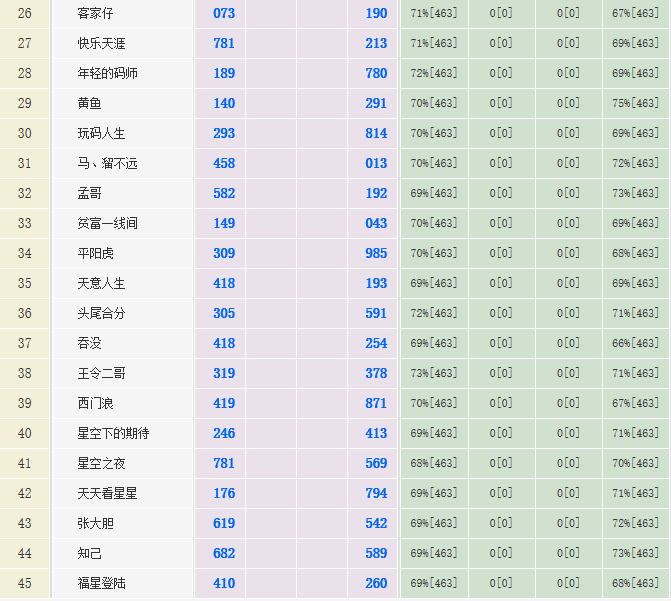Open the 天天看星星 user link
This screenshot has height=601, width=671.
pyautogui.click(x=107, y=494)
